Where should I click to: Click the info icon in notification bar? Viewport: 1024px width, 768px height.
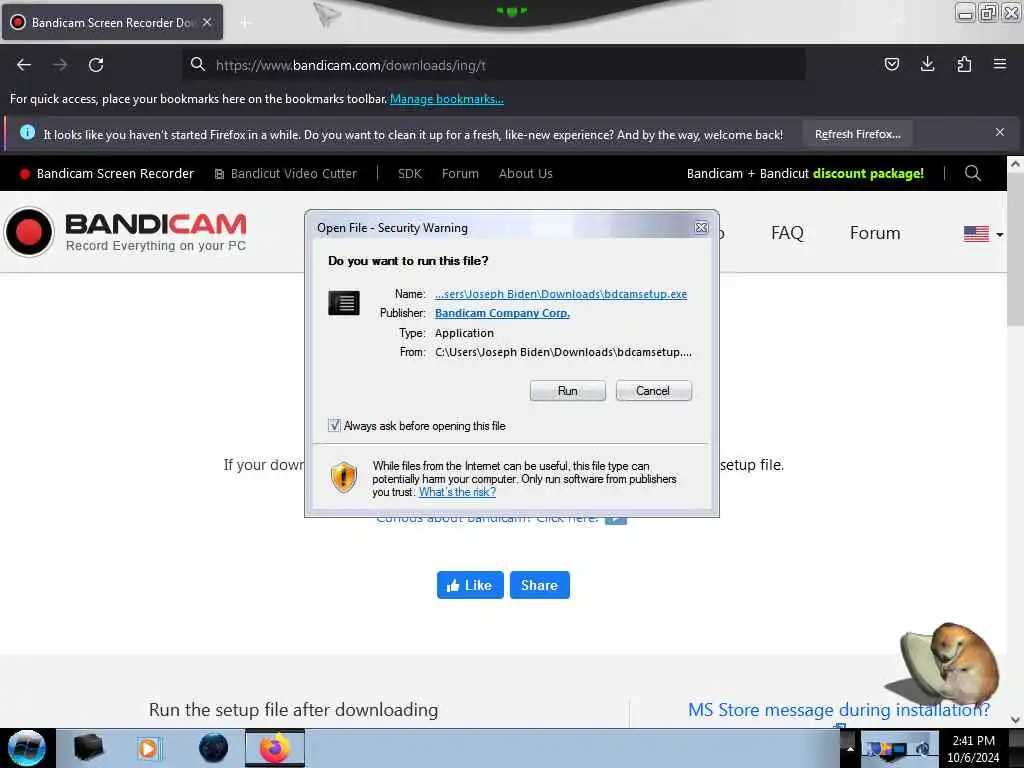[x=27, y=133]
